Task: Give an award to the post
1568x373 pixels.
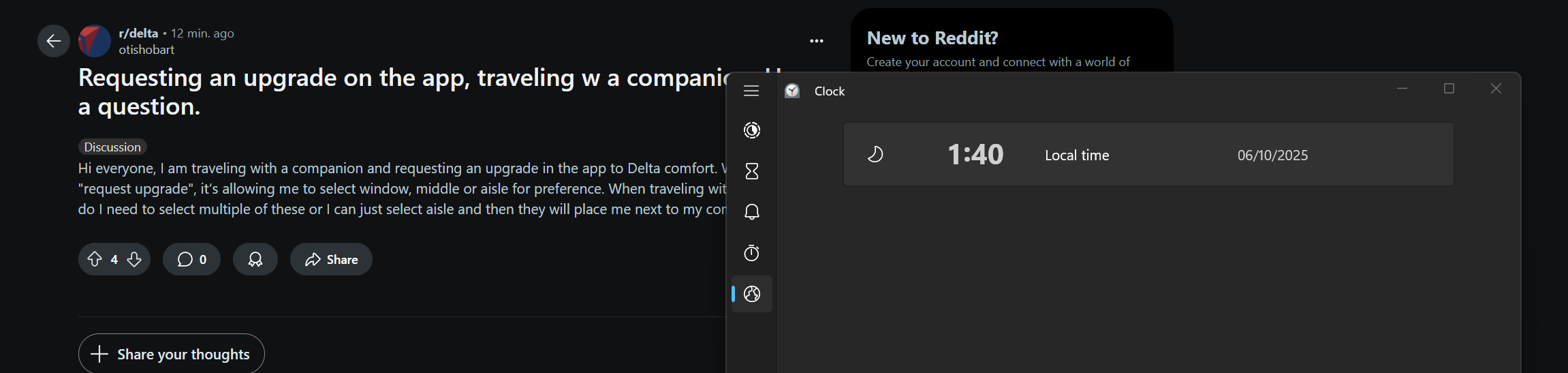Action: 255,259
